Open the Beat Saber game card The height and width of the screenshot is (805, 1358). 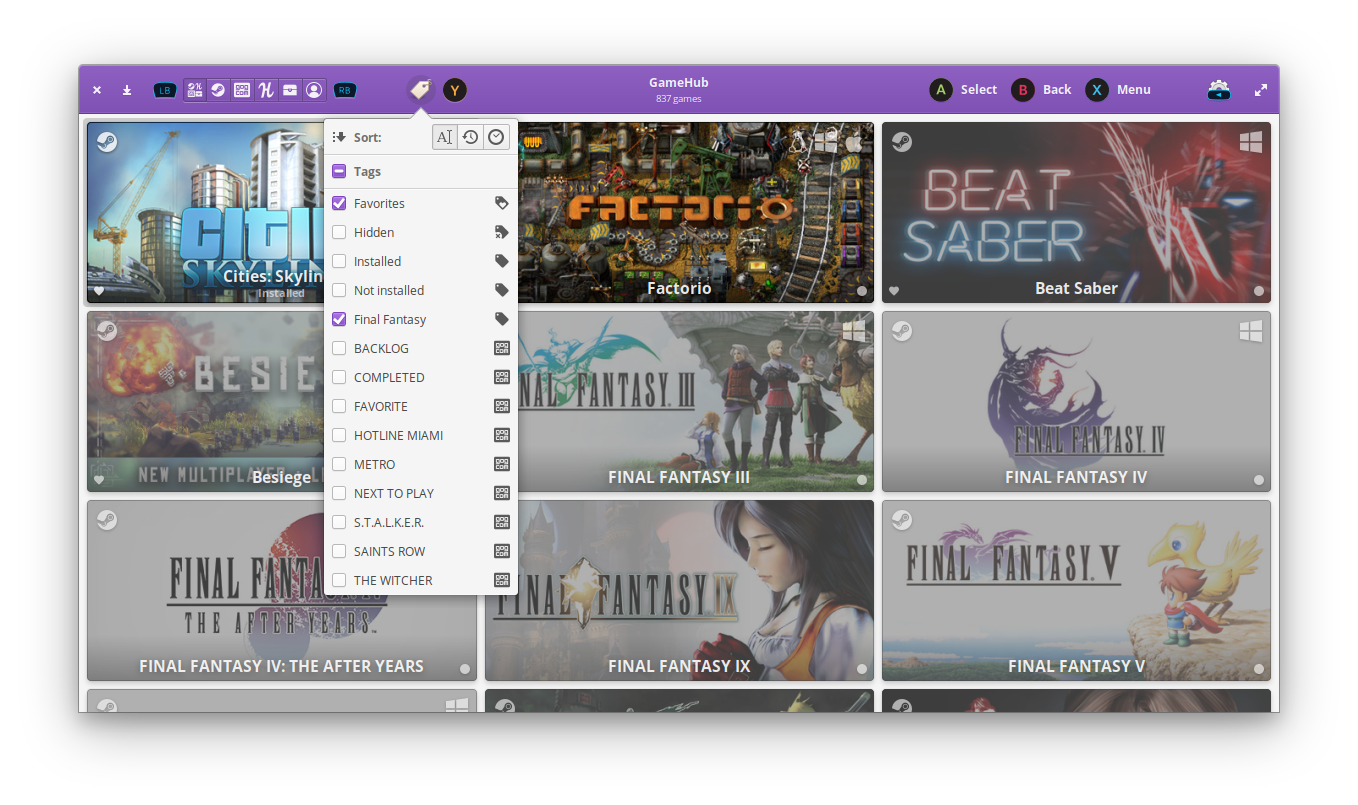point(1076,212)
